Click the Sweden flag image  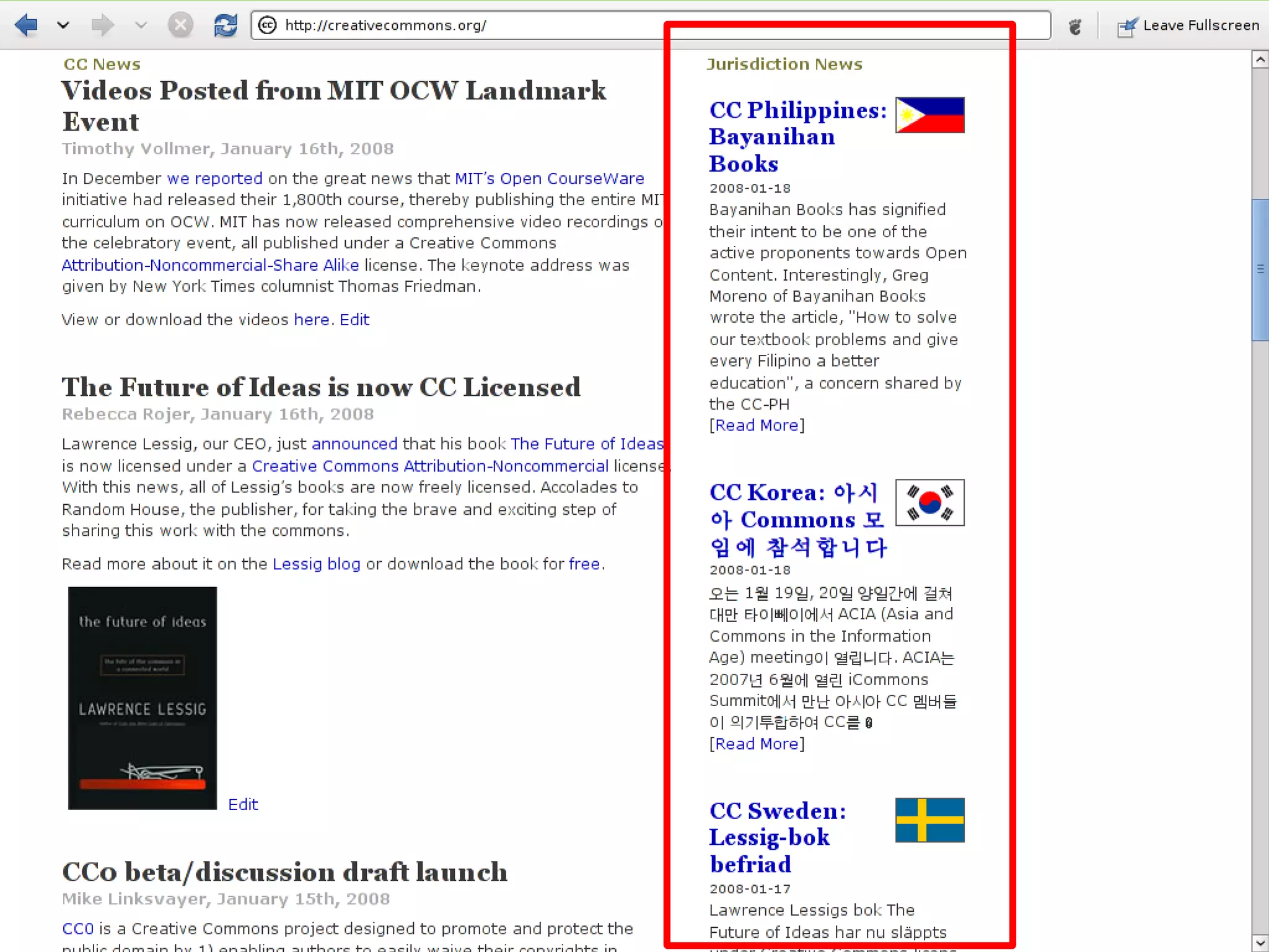pos(929,820)
